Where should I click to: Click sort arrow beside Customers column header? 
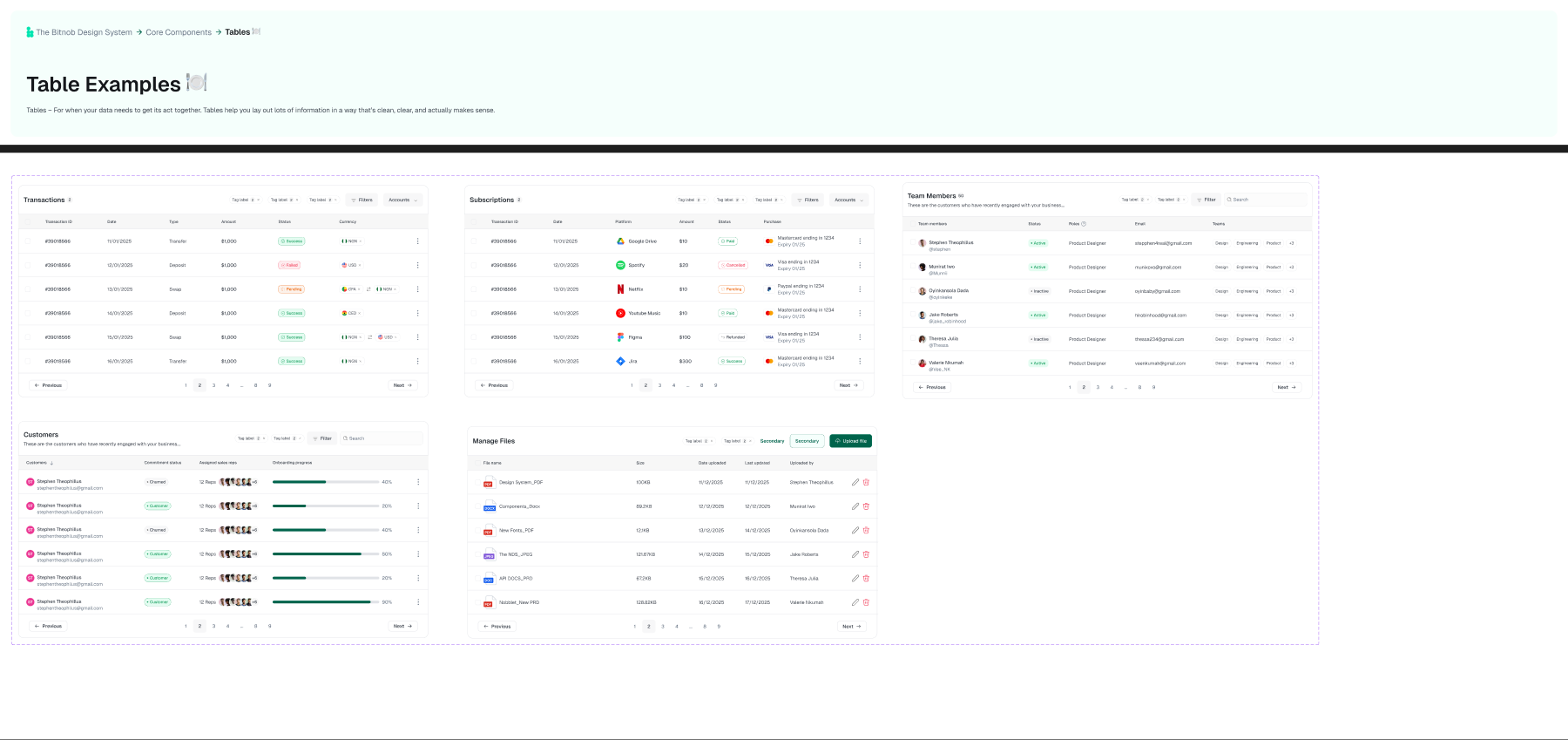pos(51,463)
